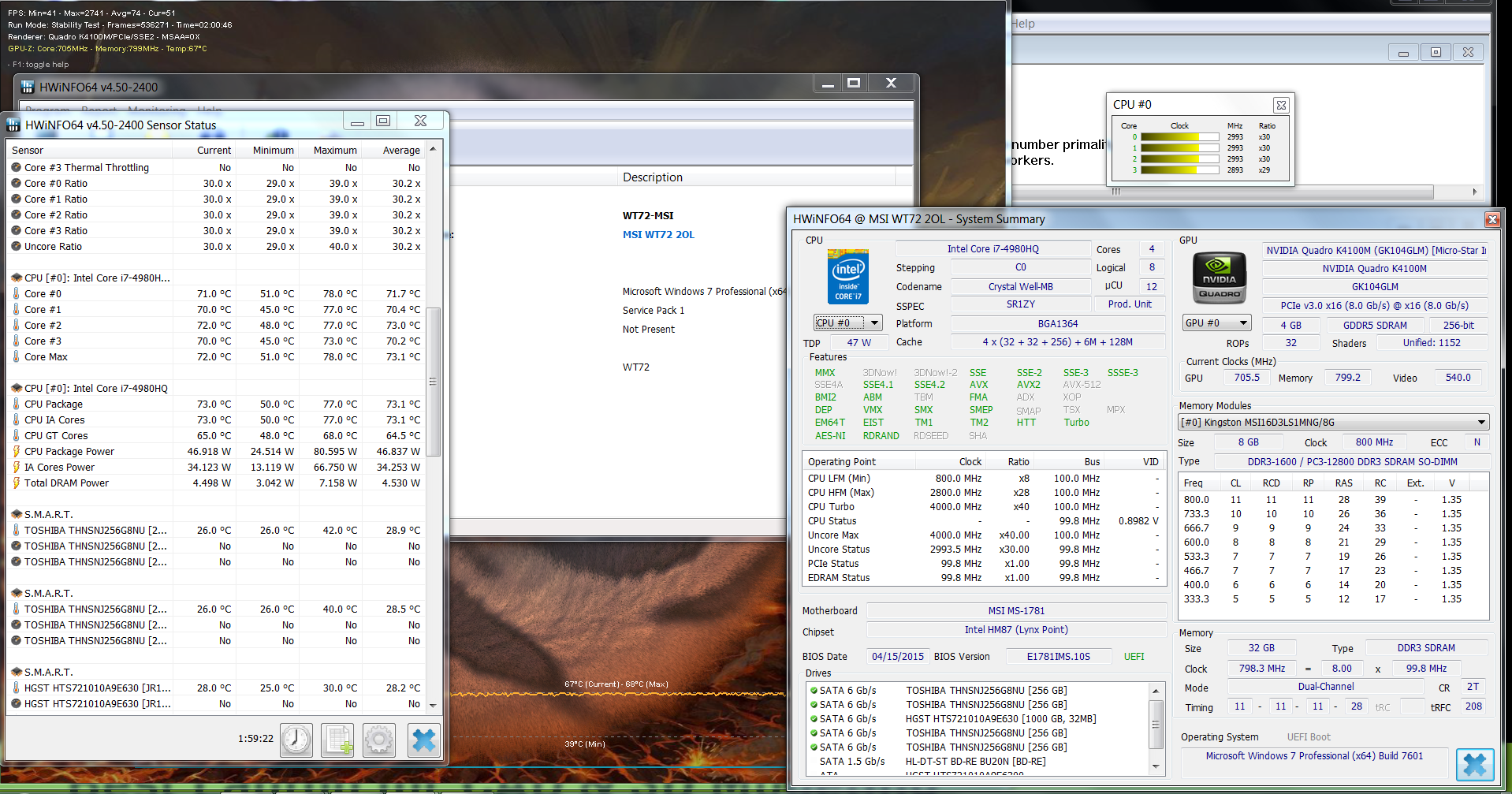The height and width of the screenshot is (794, 1512).
Task: Click the thermometer icon beside CPU Package
Action: pos(16,404)
